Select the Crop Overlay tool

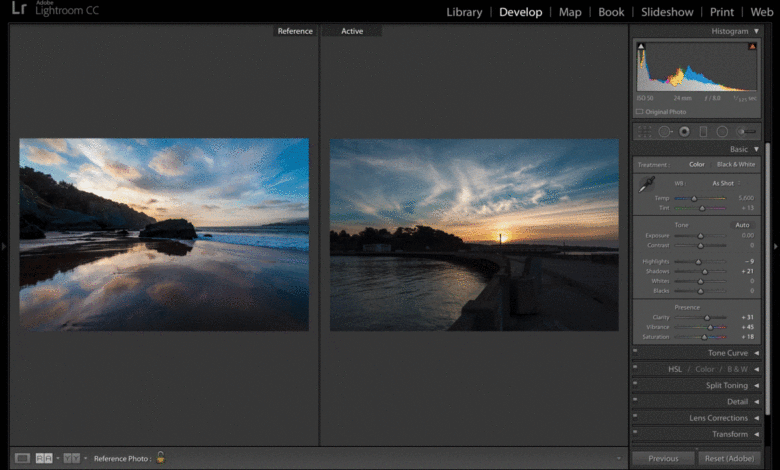pyautogui.click(x=643, y=131)
